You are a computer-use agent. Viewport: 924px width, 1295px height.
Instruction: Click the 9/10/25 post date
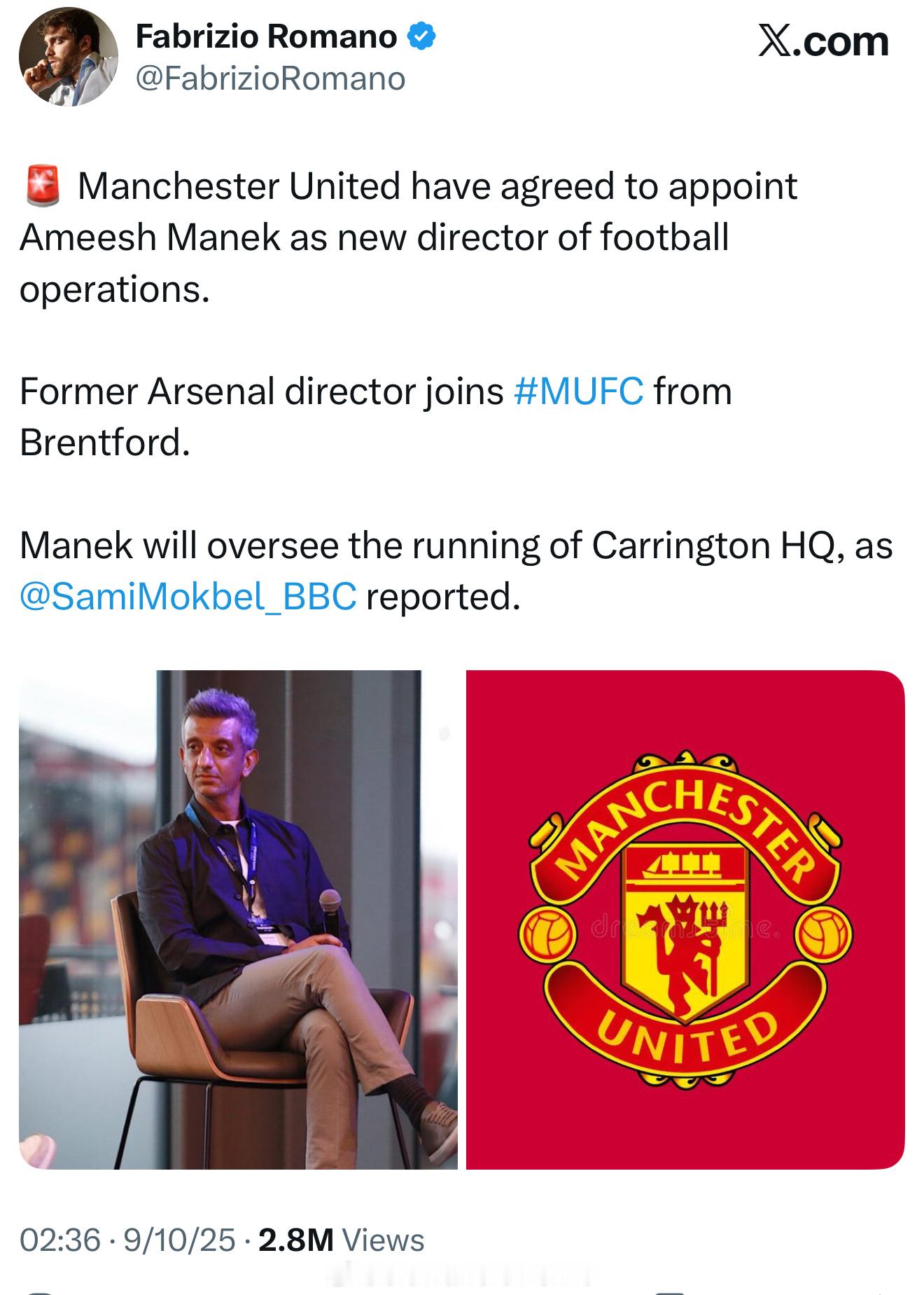(x=179, y=1240)
